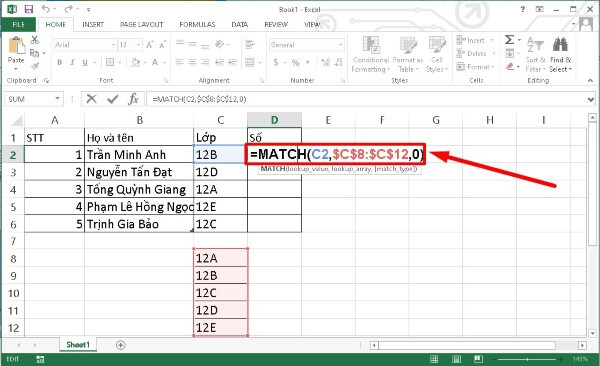
Task: Cancel the formula entry with X
Action: (91, 99)
